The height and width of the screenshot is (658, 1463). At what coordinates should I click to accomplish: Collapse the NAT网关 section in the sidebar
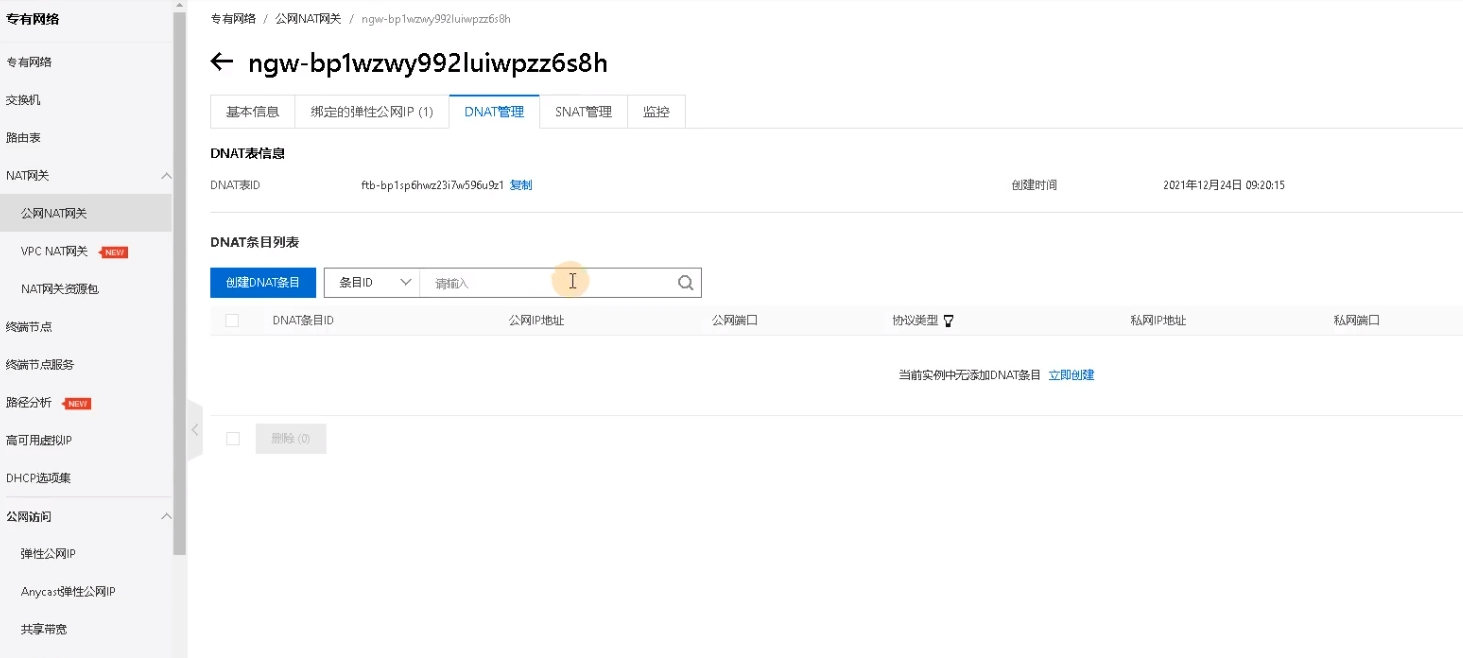[x=166, y=175]
